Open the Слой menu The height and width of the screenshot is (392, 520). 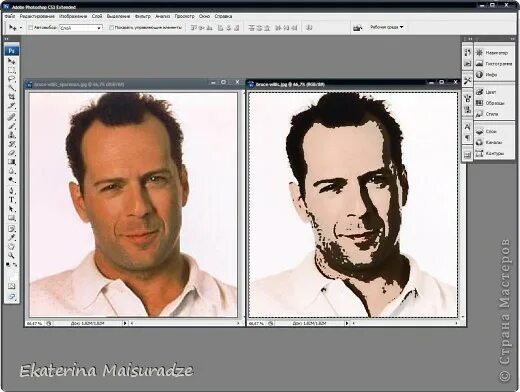97,16
